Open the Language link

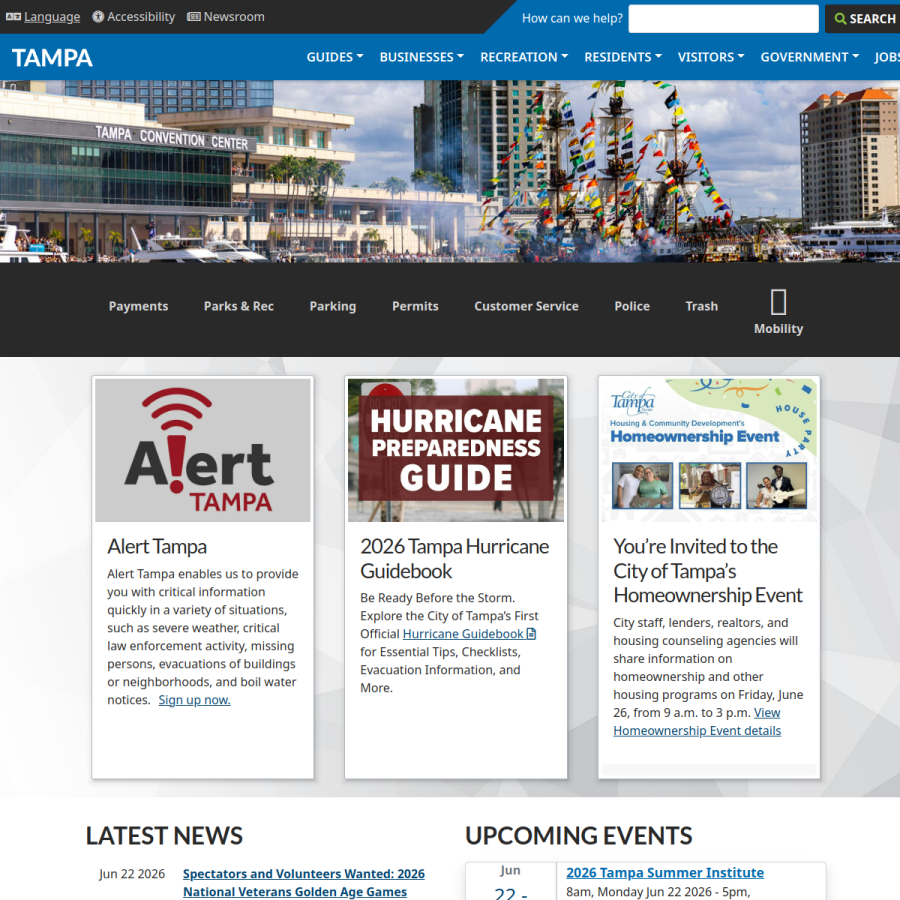[x=52, y=17]
